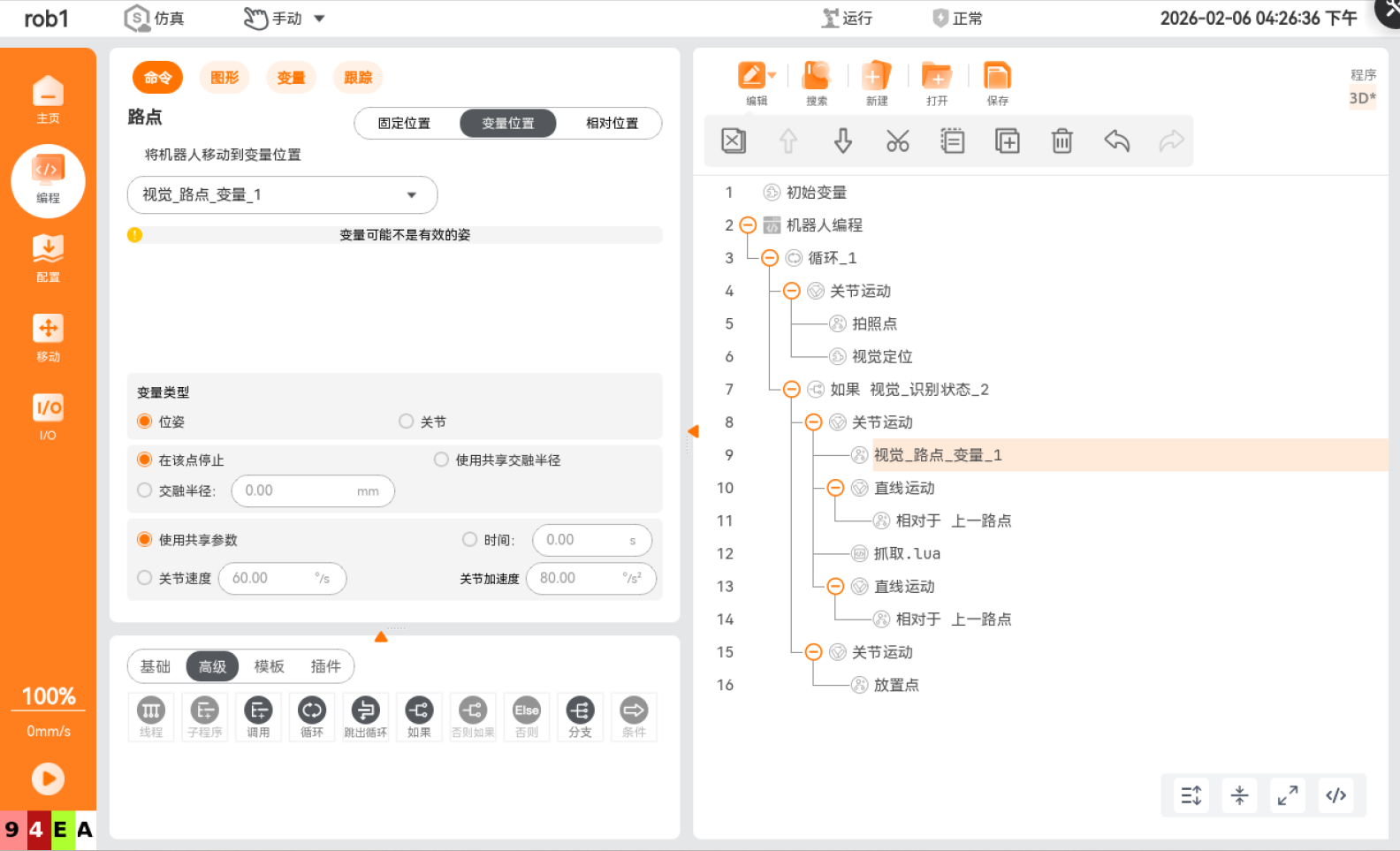Select the 交融半径 radio option
The height and width of the screenshot is (851, 1400).
[x=145, y=490]
